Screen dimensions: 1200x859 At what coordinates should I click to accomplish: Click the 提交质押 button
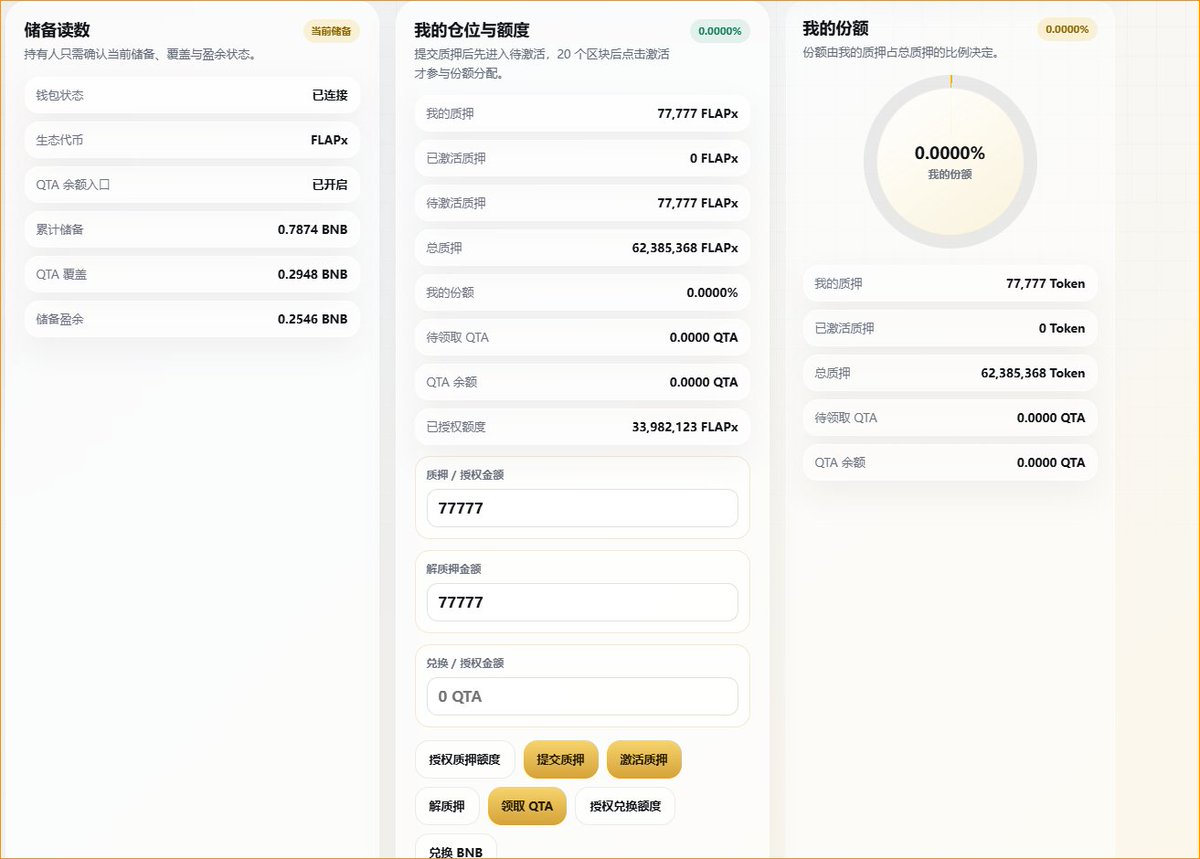pos(561,759)
